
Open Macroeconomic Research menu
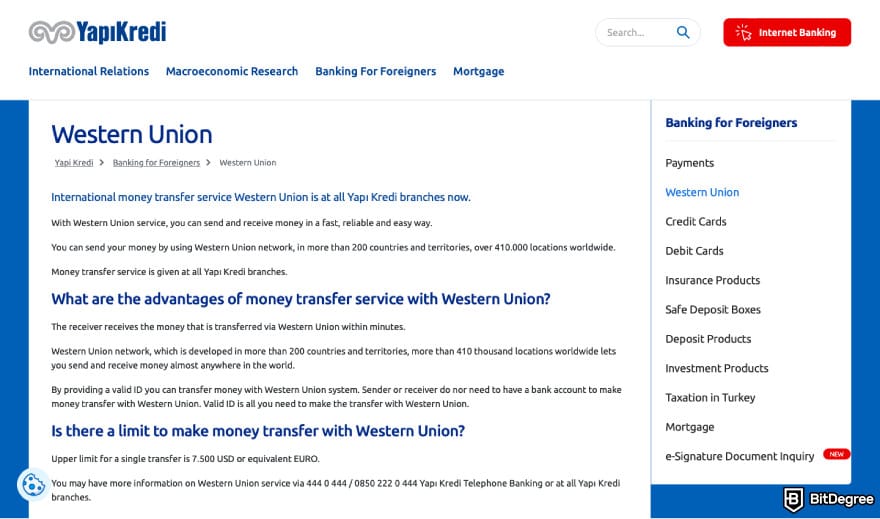coord(232,71)
